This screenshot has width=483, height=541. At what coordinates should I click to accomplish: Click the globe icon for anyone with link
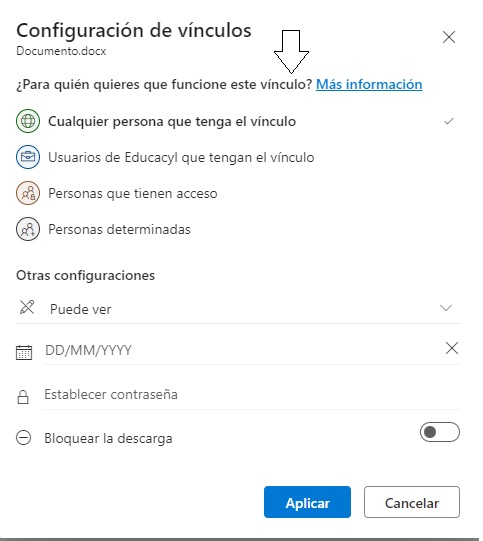pyautogui.click(x=28, y=121)
